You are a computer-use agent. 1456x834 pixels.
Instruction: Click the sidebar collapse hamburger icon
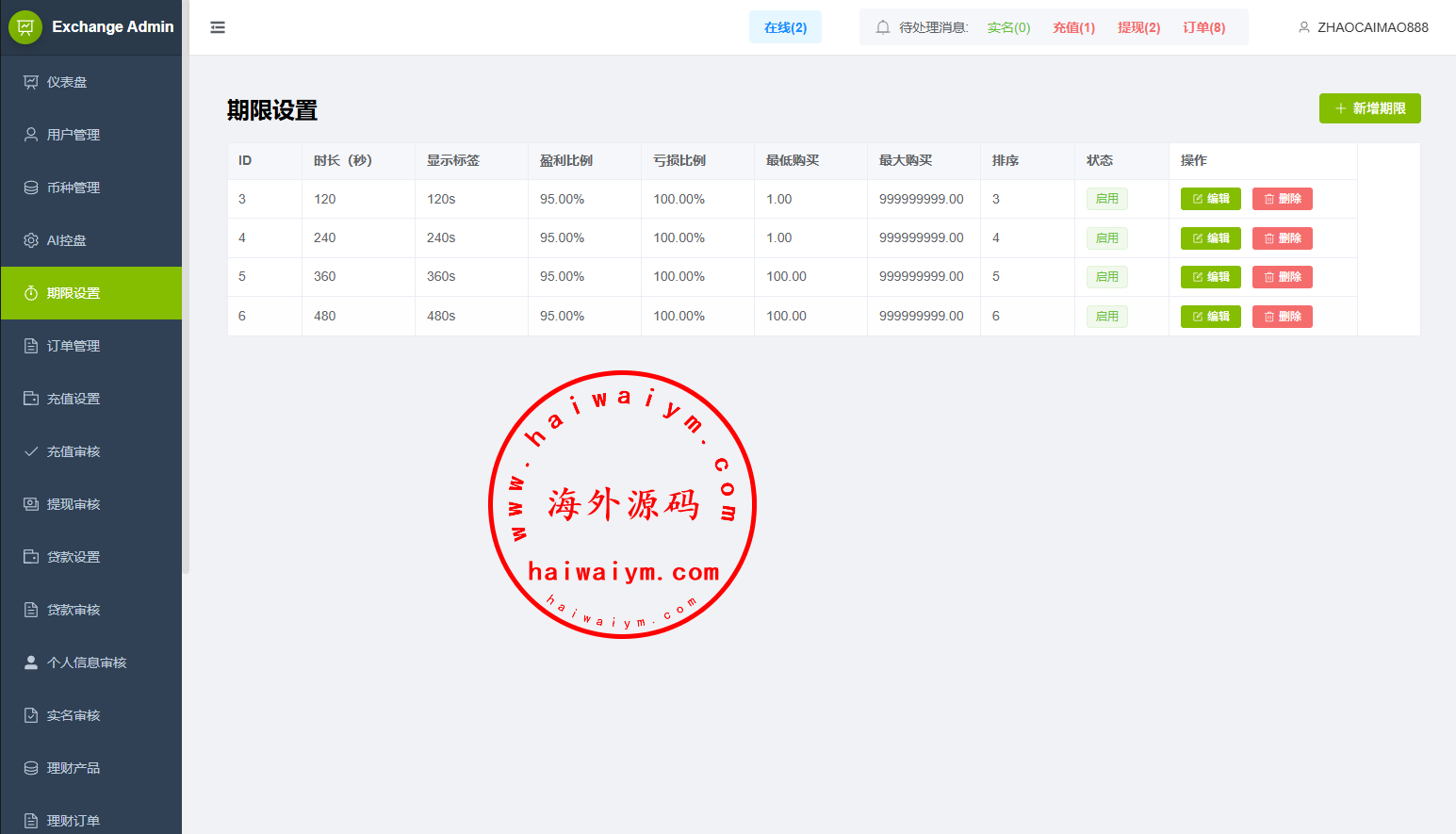(218, 27)
